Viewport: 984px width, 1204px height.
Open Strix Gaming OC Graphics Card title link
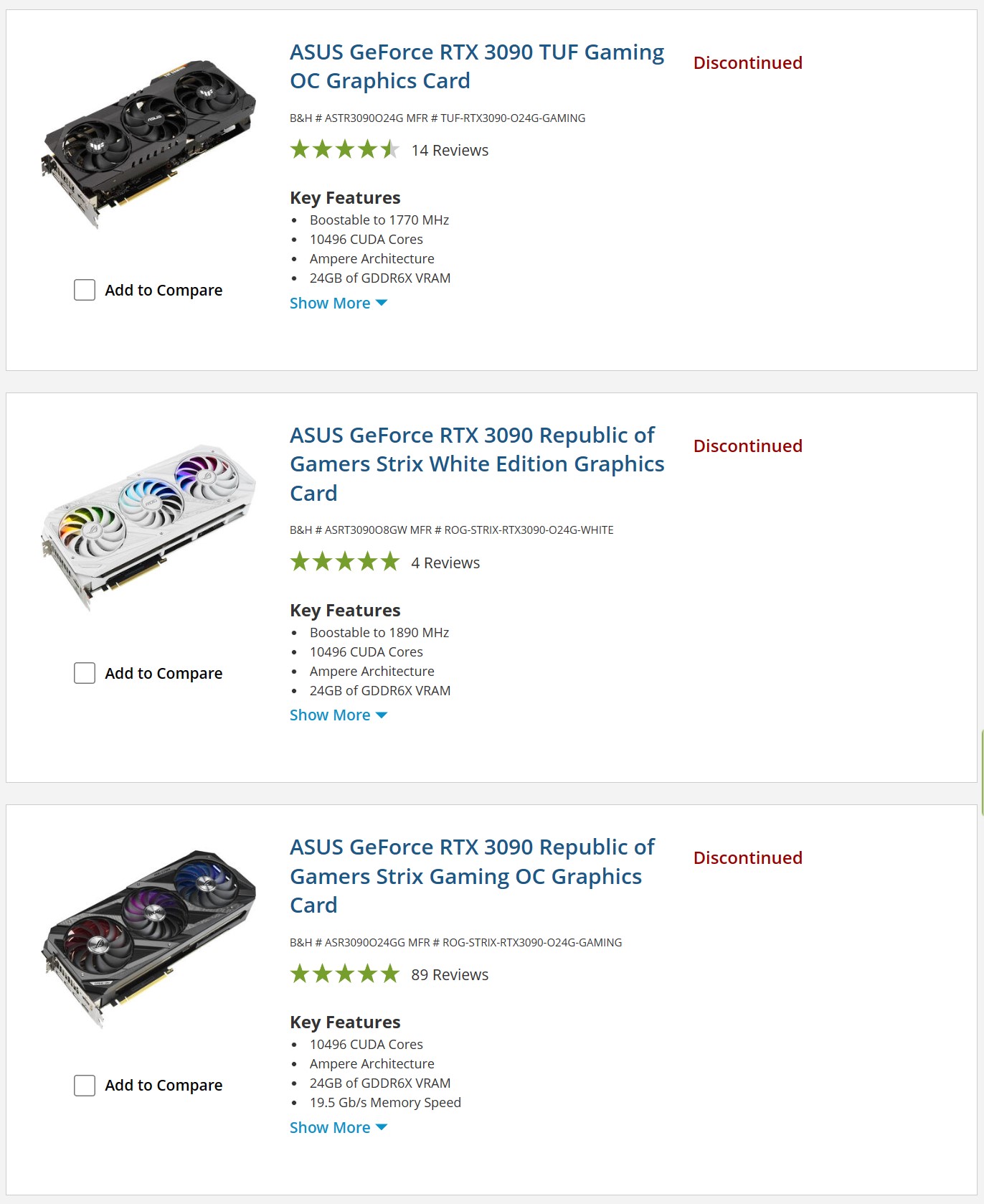472,876
